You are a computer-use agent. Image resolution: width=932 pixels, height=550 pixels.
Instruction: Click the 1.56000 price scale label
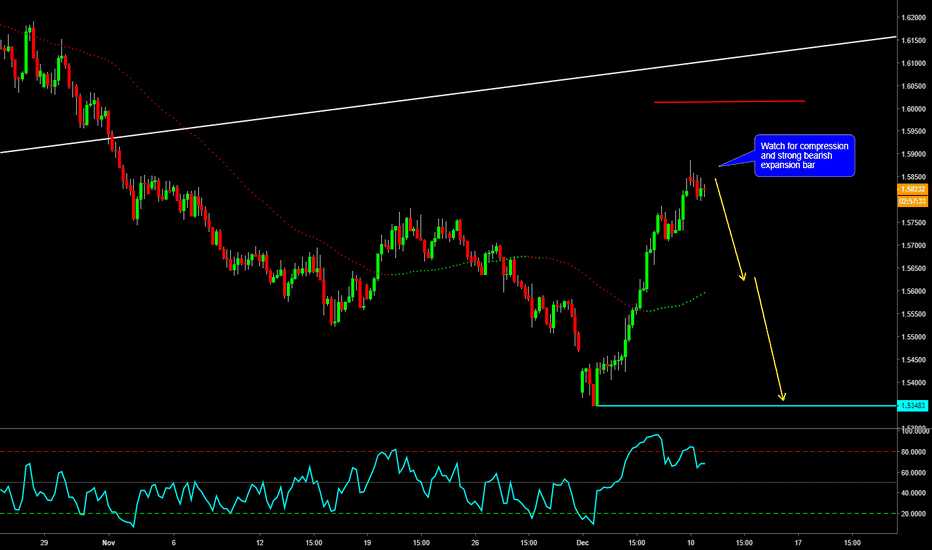914,291
